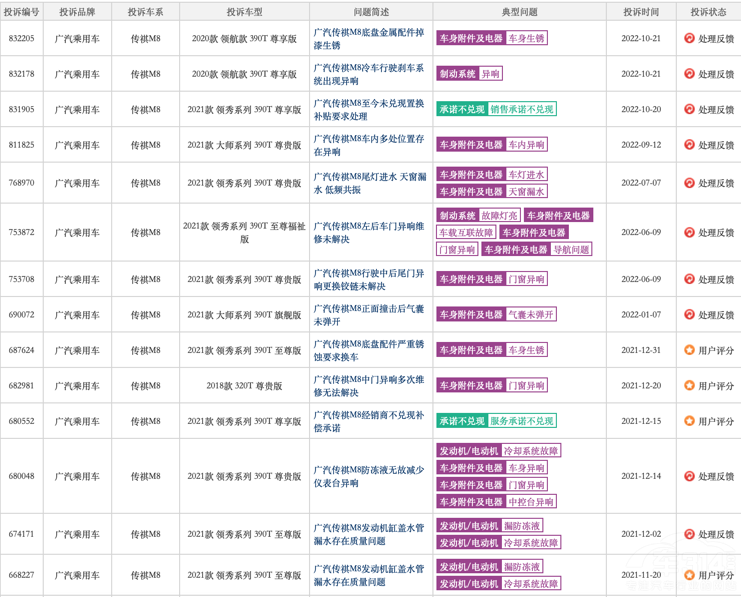Select the 气囊未弹开 problem tag
Screen dimensions: 741x597
pos(530,314)
